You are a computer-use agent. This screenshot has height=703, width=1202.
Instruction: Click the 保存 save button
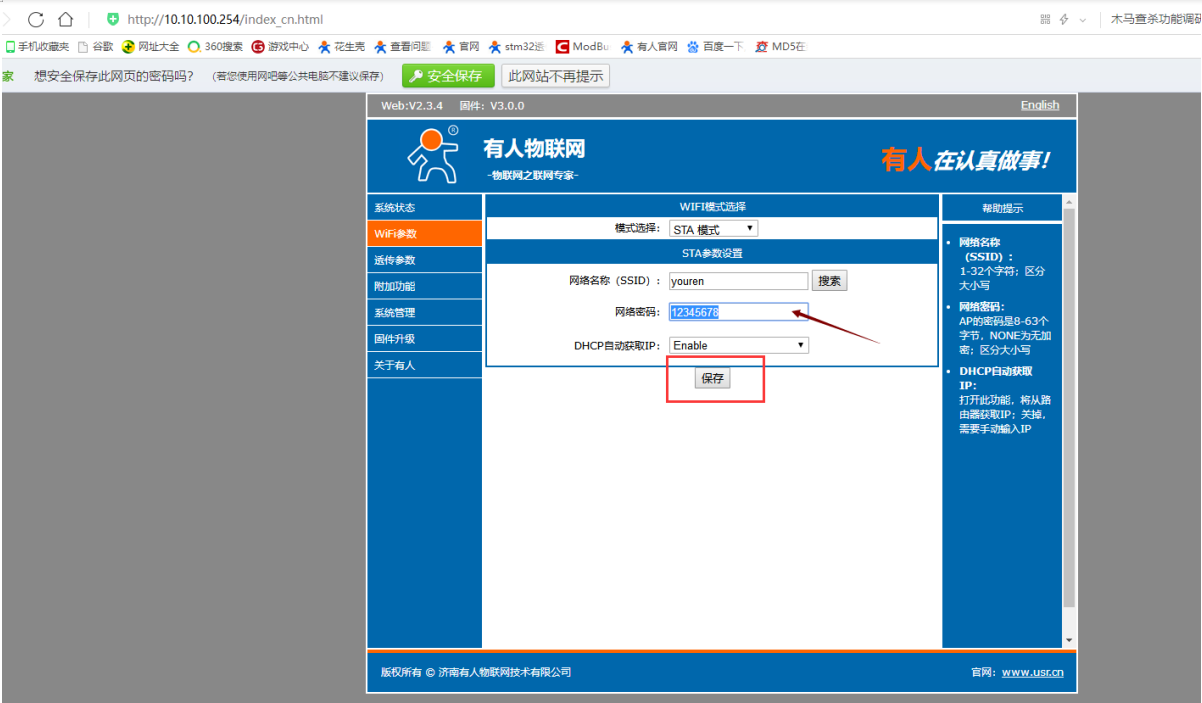[x=712, y=379]
